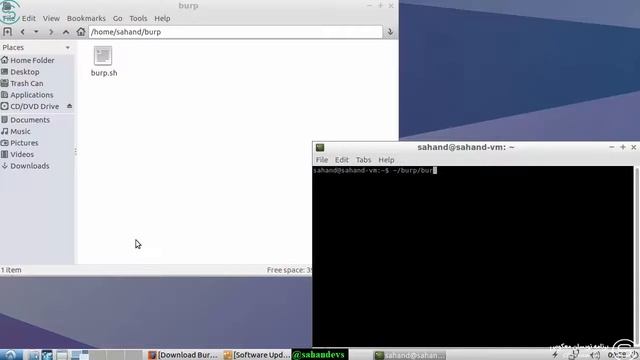Open the File menu in file manager
This screenshot has width=640, height=360.
pos(9,18)
